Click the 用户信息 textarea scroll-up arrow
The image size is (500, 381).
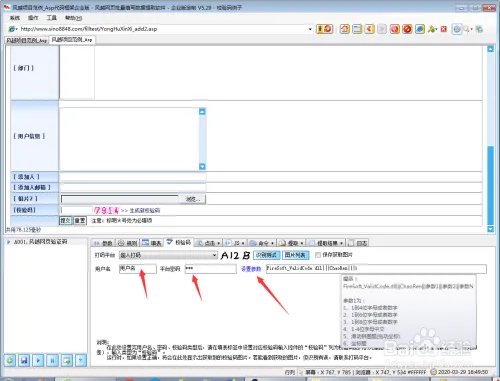click(202, 111)
